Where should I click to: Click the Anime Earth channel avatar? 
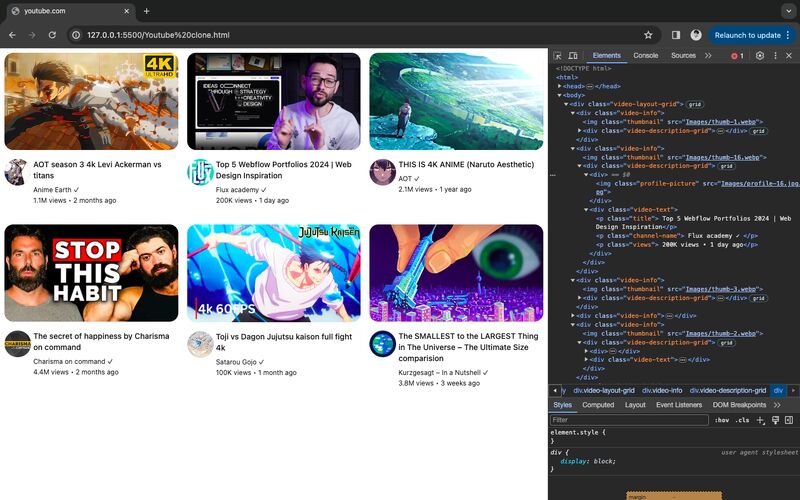(16, 172)
